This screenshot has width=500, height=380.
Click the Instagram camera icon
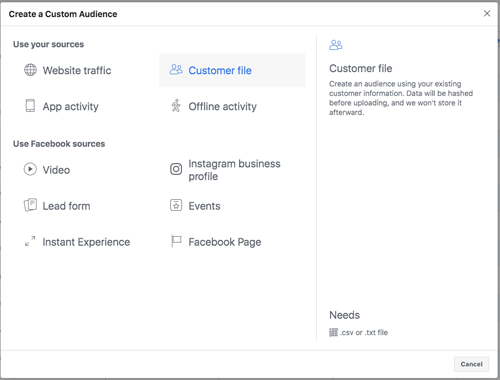(x=176, y=169)
